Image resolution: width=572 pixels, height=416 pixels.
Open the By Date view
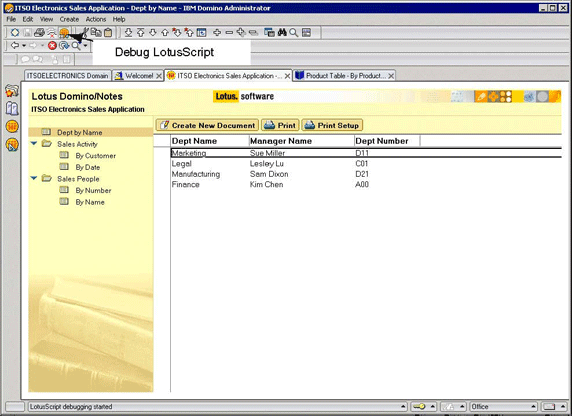point(88,167)
